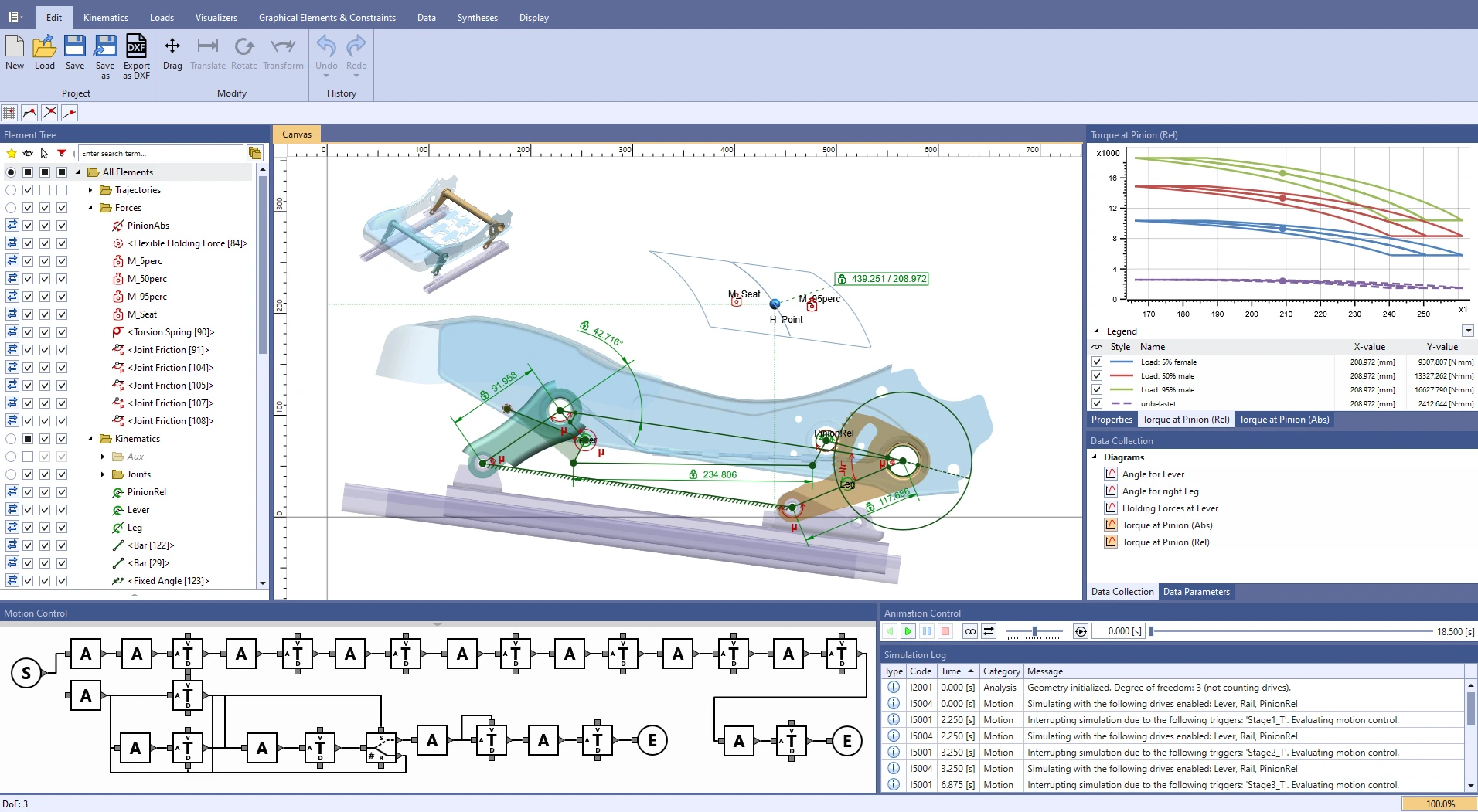Toggle the grid icon below the ribbon
The width and height of the screenshot is (1478, 812).
pos(9,113)
